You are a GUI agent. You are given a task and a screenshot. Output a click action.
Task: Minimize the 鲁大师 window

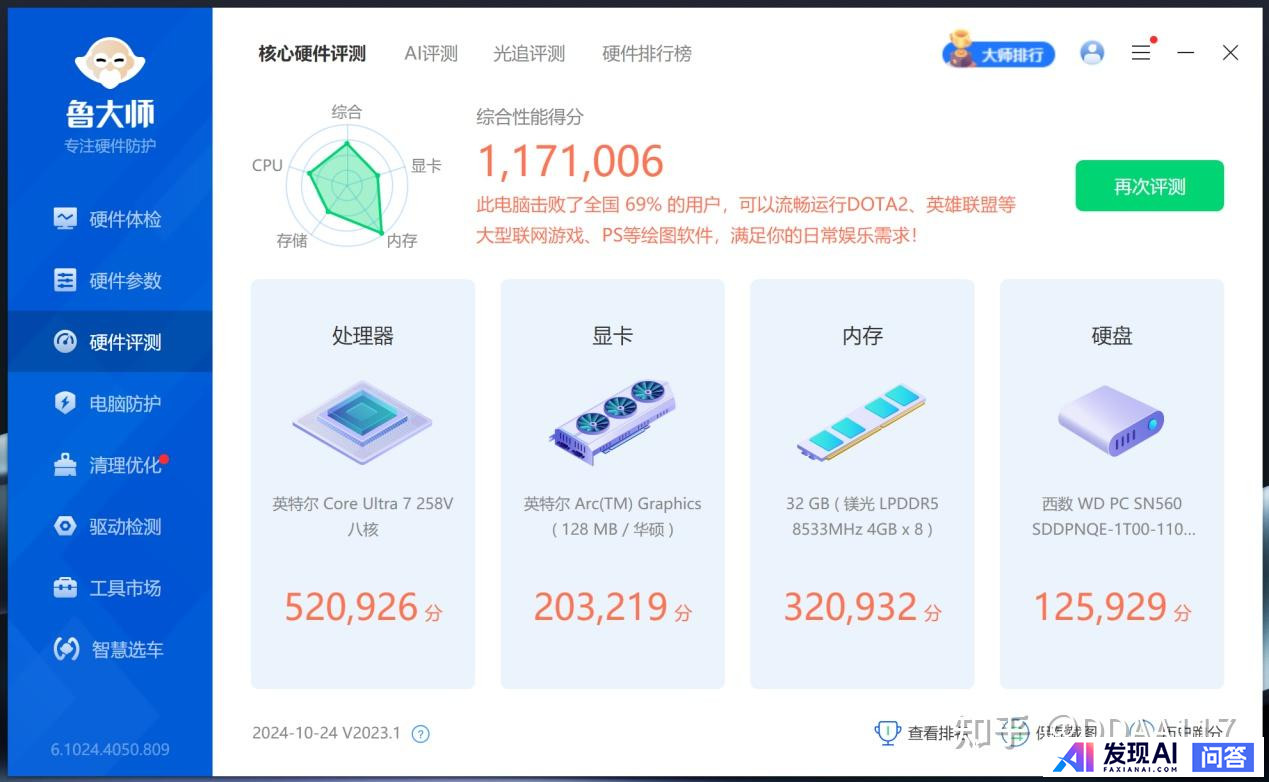click(x=1186, y=53)
